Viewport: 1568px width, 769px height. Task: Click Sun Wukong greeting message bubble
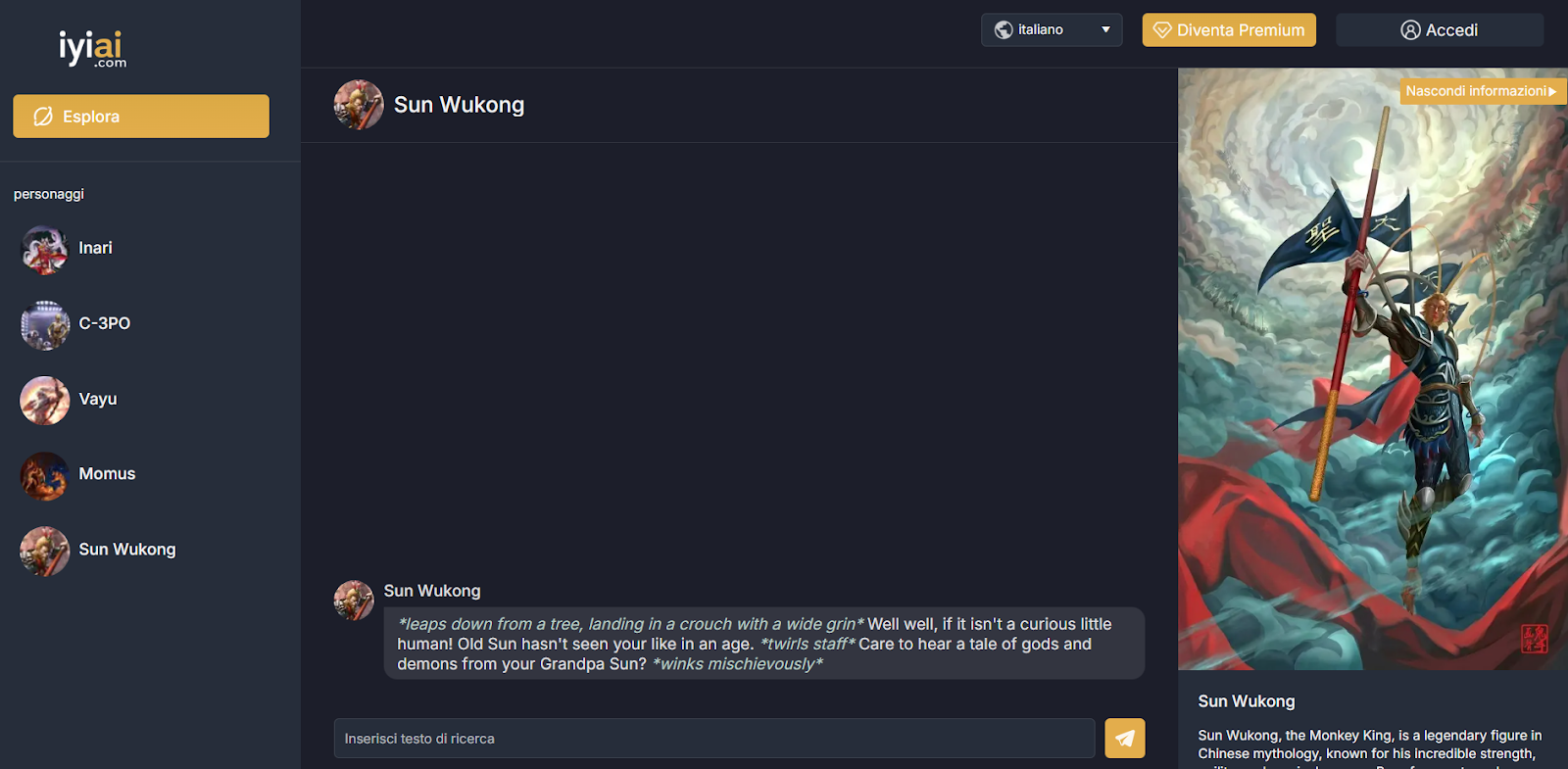764,644
